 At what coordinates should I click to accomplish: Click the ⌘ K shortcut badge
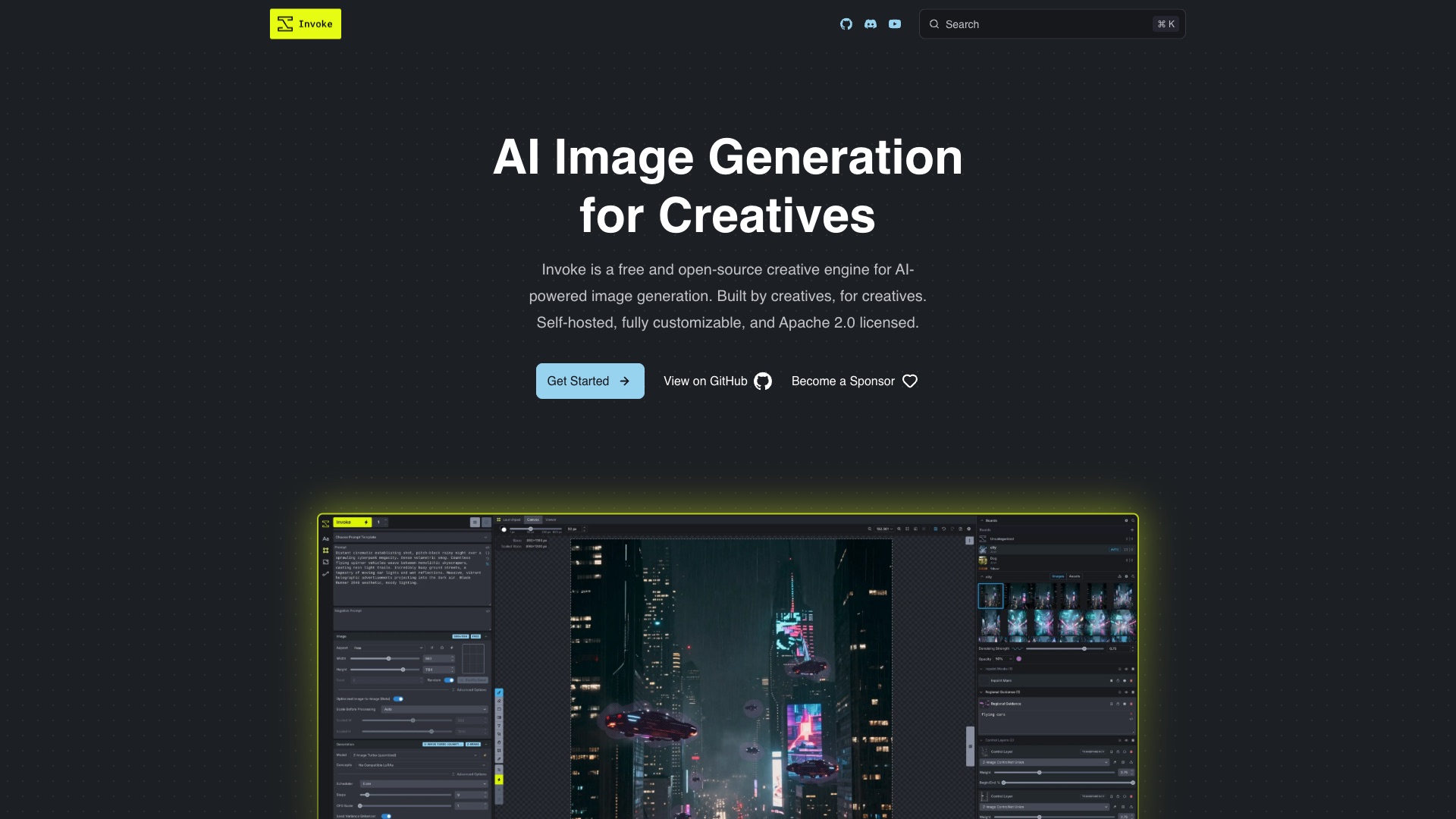click(1166, 24)
